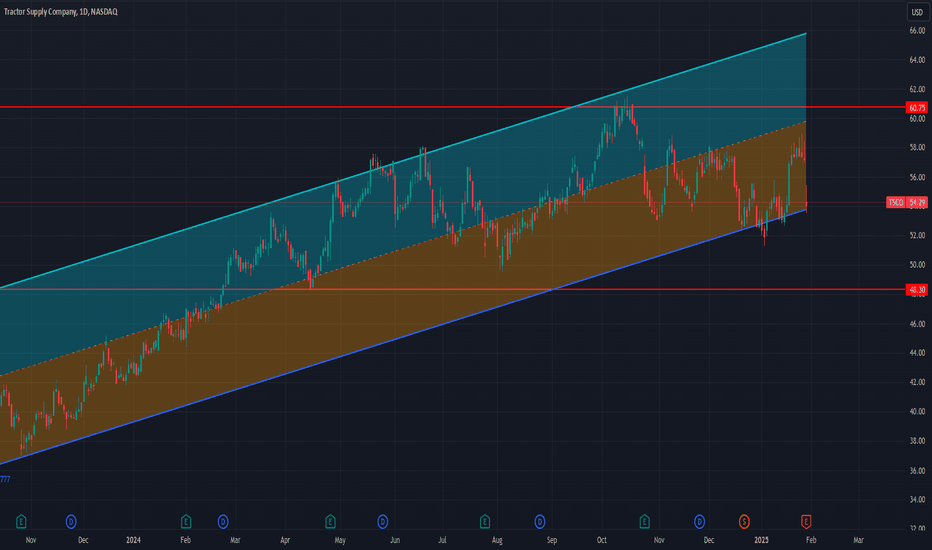932x550 pixels.
Task: Click the Sep label on time axis
Action: click(552, 540)
